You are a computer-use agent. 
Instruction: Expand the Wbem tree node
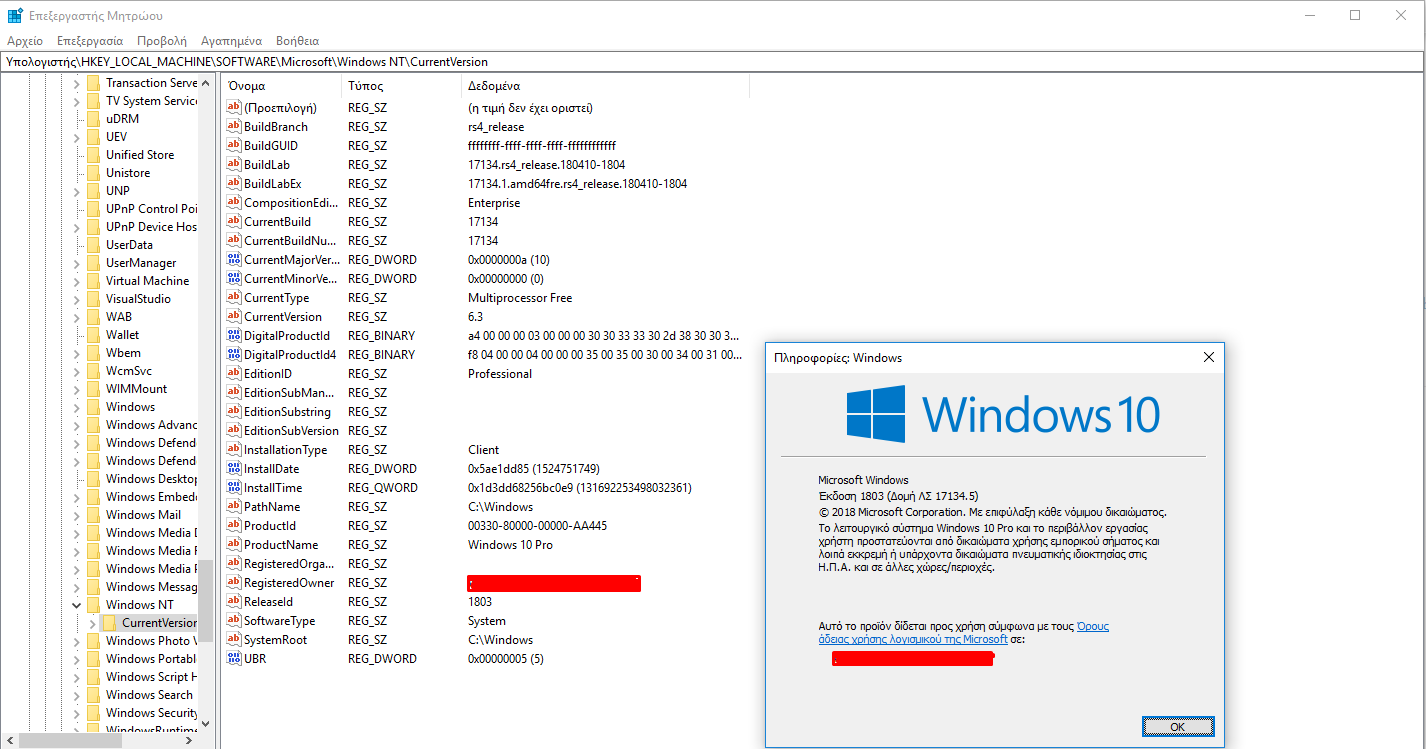pos(76,353)
